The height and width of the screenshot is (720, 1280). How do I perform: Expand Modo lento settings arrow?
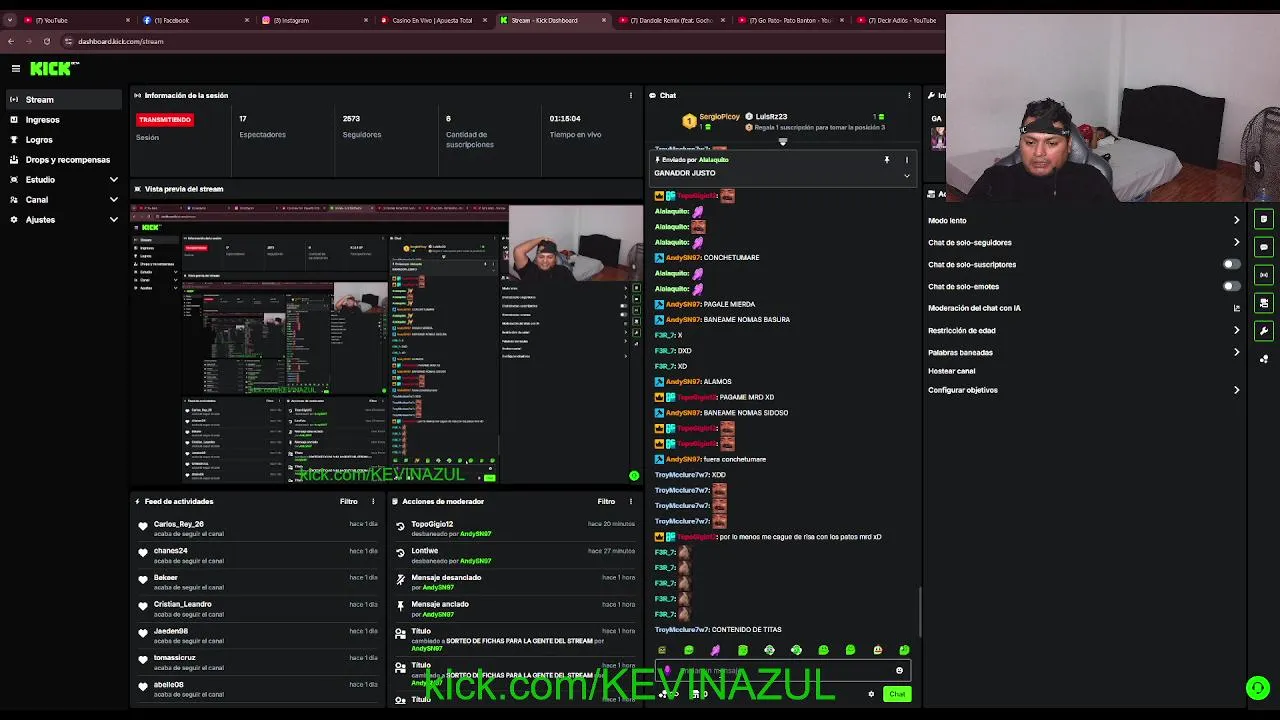(1237, 220)
